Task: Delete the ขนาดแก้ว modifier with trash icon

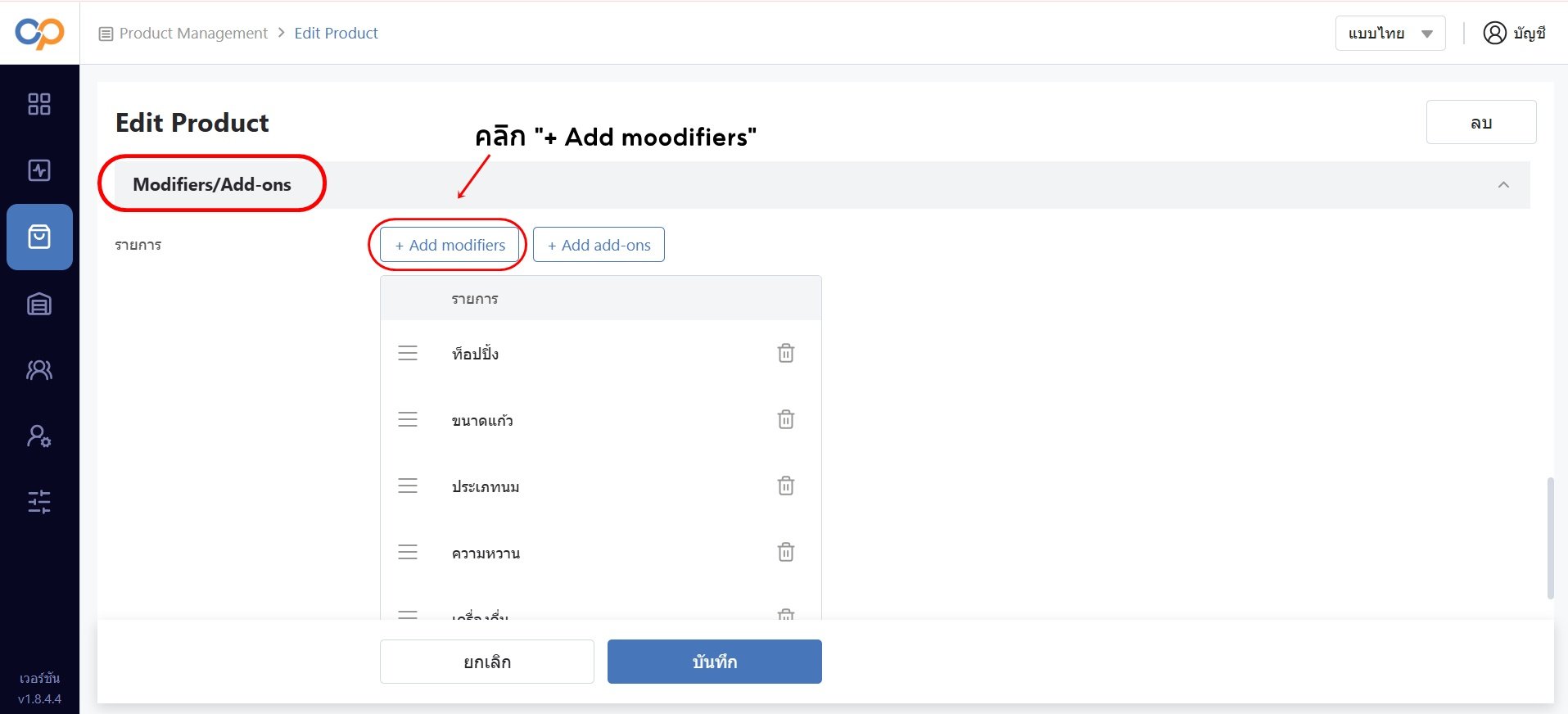Action: (x=786, y=419)
